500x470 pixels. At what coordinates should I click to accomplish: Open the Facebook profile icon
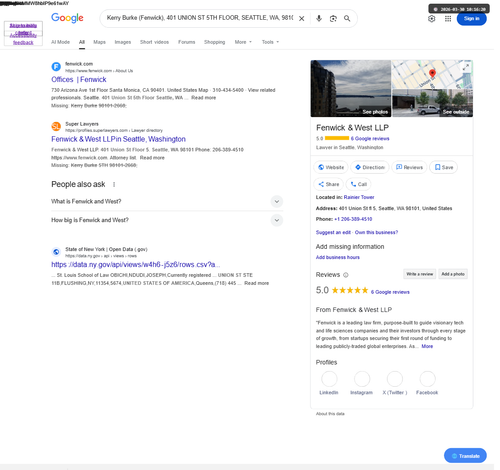[x=427, y=379]
